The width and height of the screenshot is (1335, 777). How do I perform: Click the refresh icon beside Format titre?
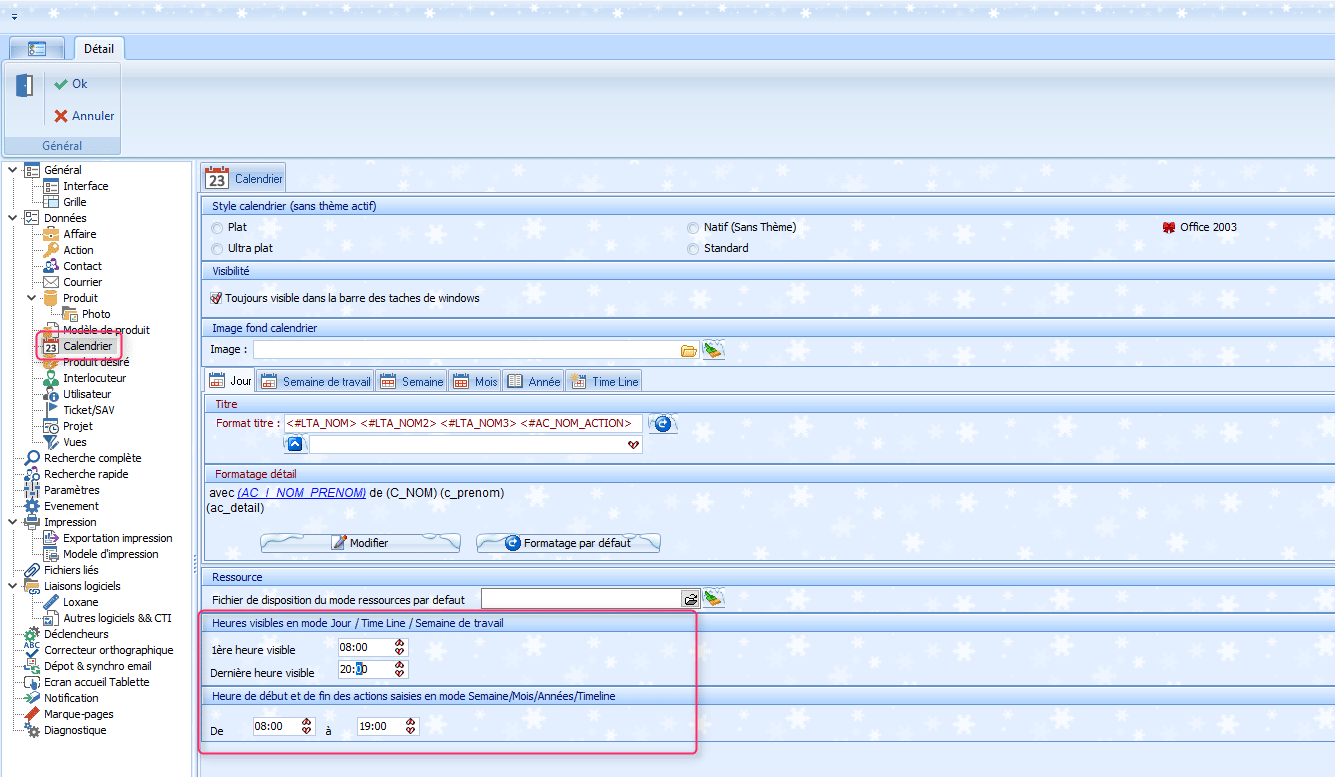tap(661, 424)
